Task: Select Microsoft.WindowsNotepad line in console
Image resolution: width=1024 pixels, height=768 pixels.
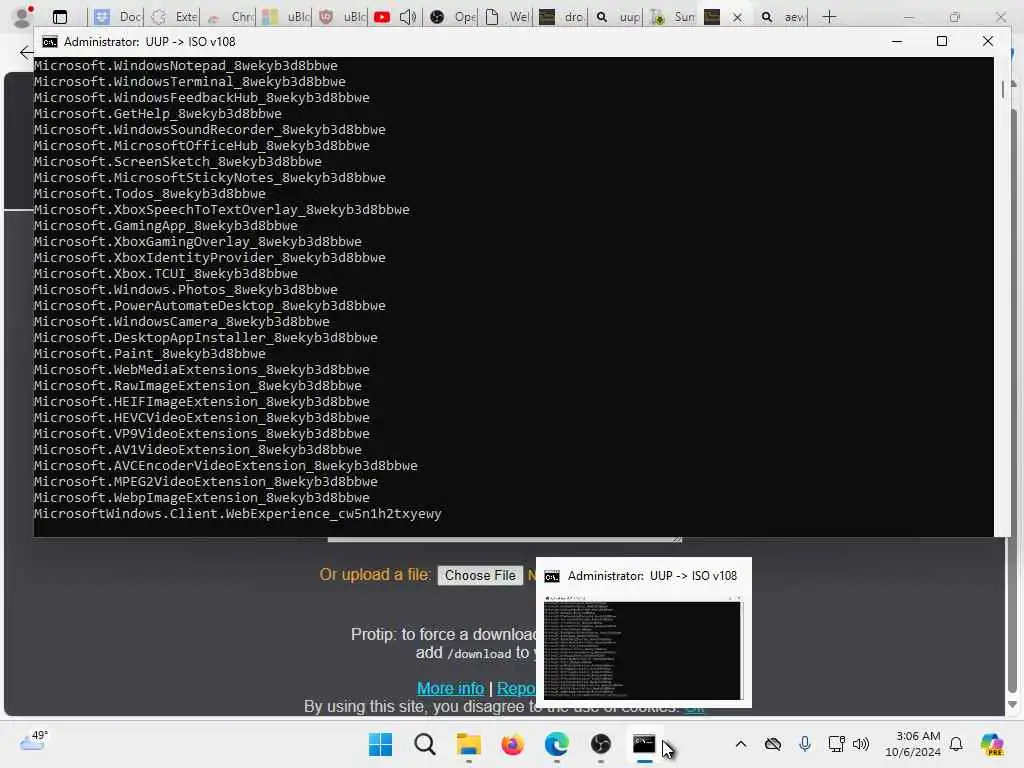Action: 185,65
